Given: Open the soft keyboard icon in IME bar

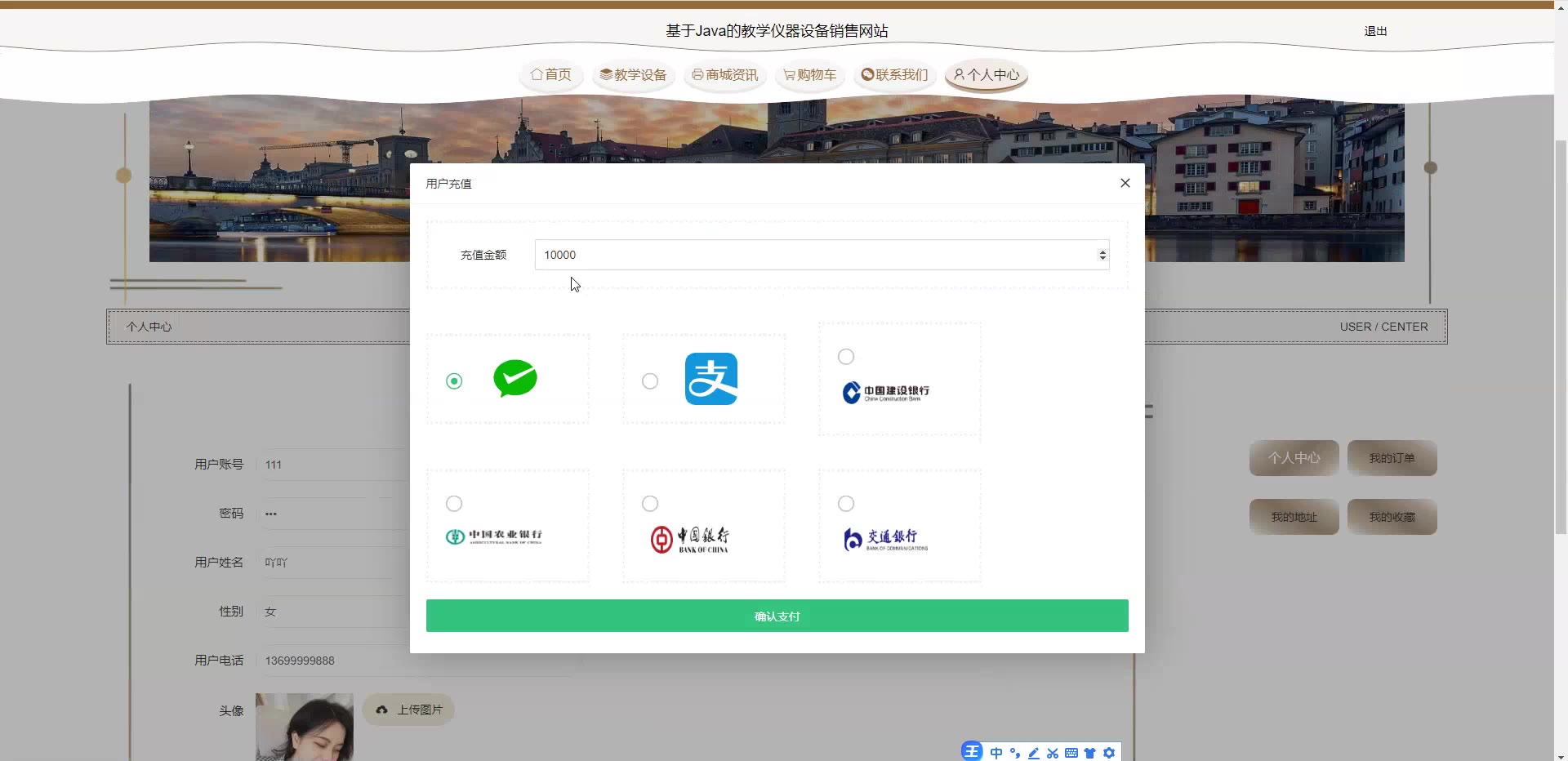Looking at the screenshot, I should click(x=1071, y=753).
